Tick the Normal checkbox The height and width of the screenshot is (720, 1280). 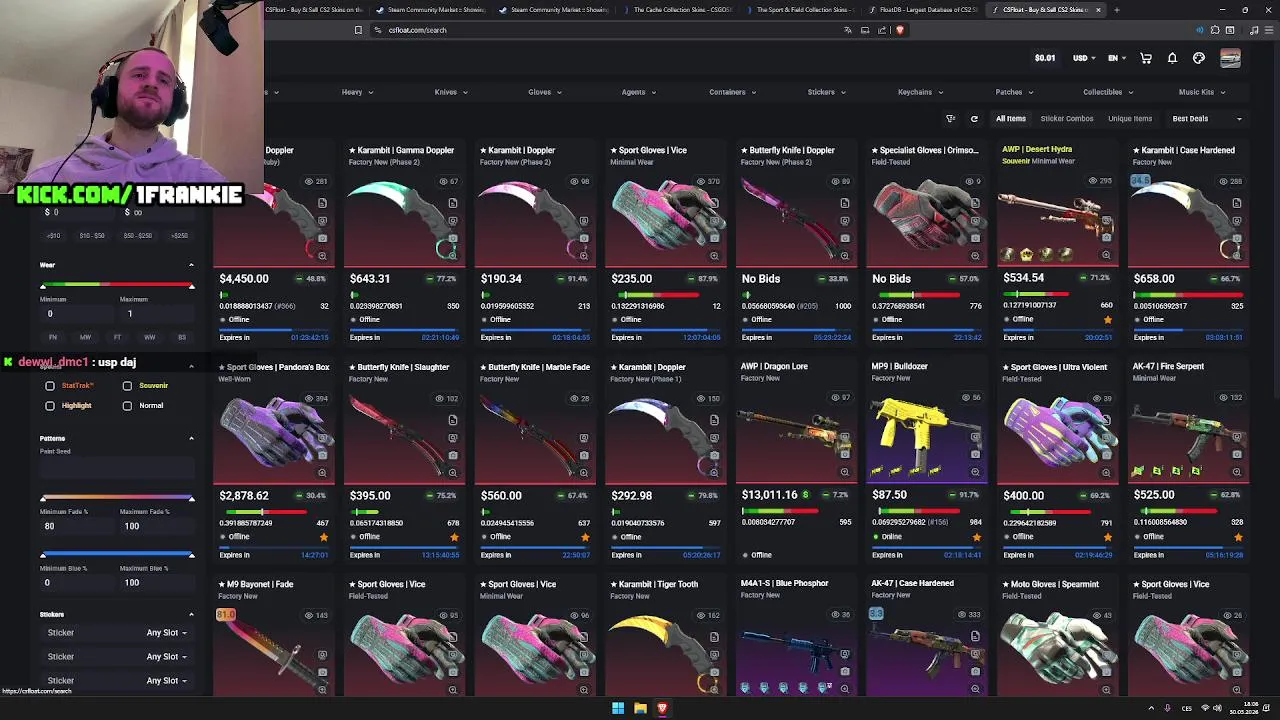(127, 406)
